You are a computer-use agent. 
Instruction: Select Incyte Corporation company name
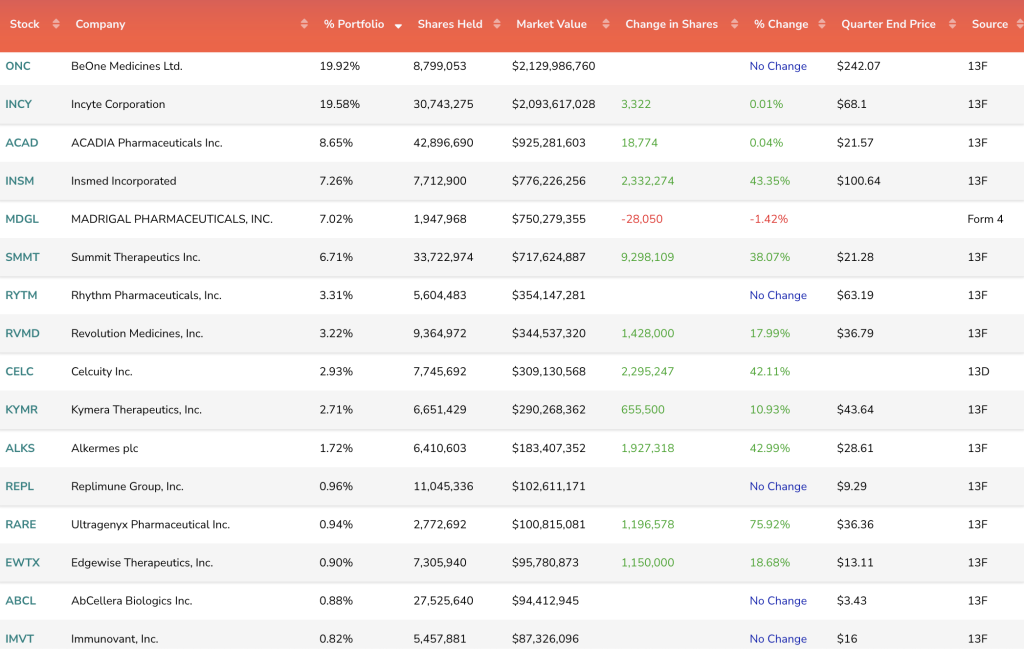pyautogui.click(x=118, y=104)
